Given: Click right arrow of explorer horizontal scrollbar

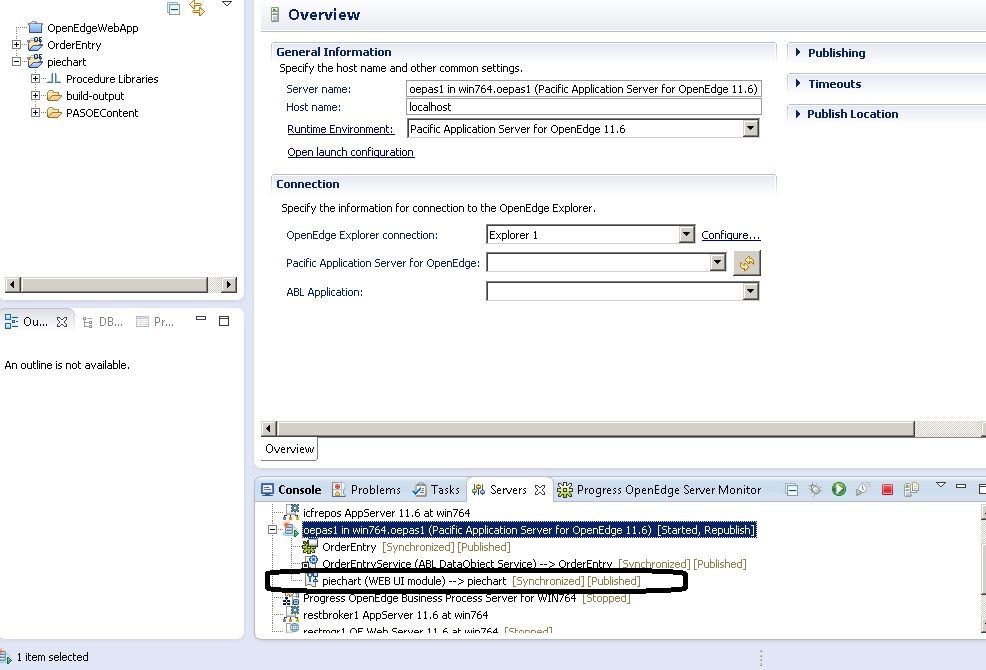Looking at the screenshot, I should click(230, 284).
